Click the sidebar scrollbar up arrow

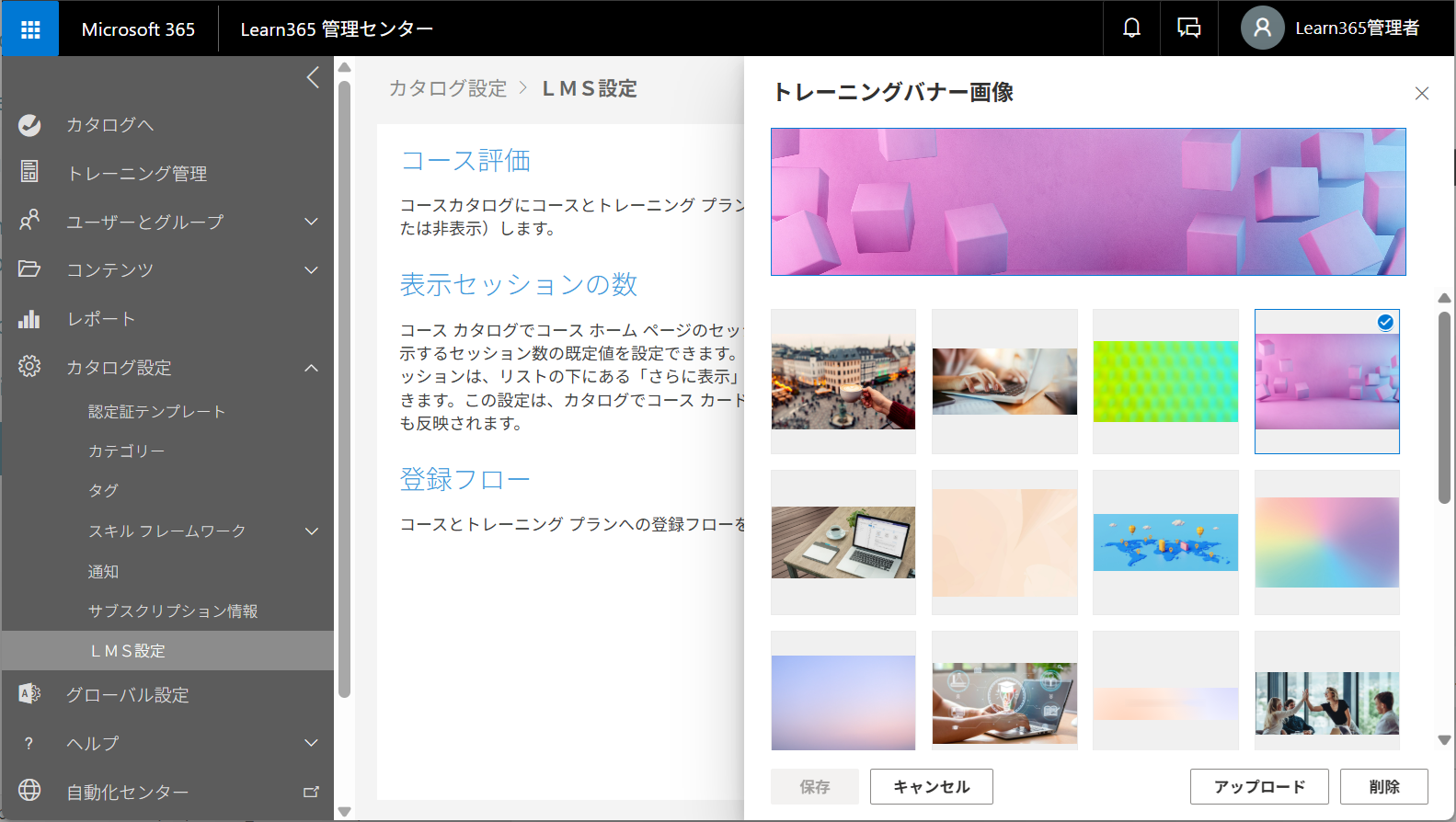[x=345, y=67]
